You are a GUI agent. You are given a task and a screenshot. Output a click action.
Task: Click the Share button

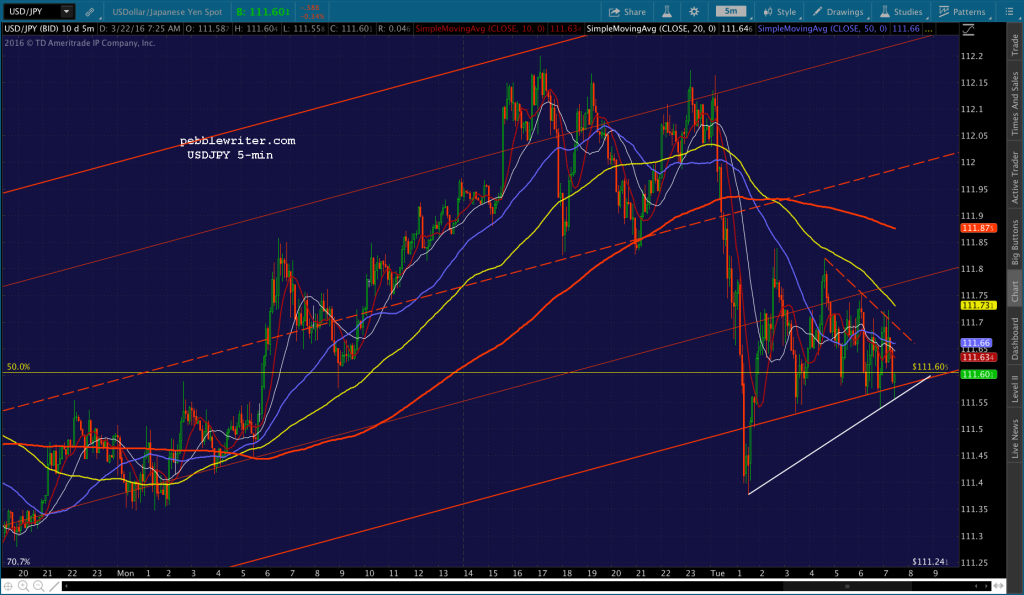tap(627, 12)
